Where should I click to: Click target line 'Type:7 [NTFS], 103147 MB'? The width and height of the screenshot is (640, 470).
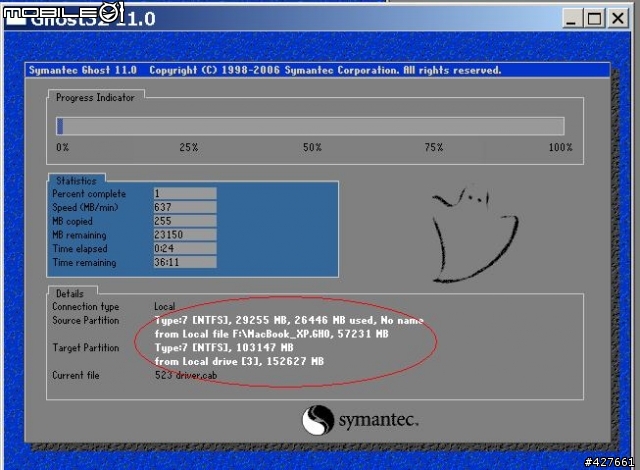[224, 348]
